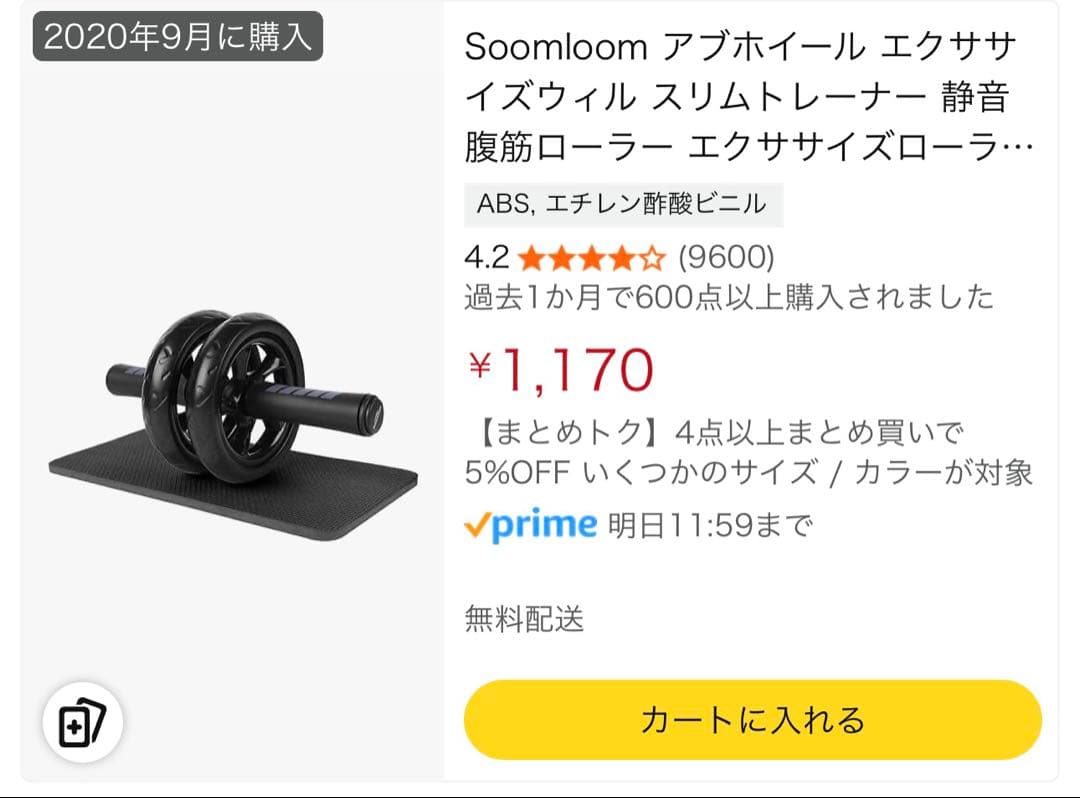Click the first orange star icon
Screen dimensions: 1080x798
click(x=532, y=258)
